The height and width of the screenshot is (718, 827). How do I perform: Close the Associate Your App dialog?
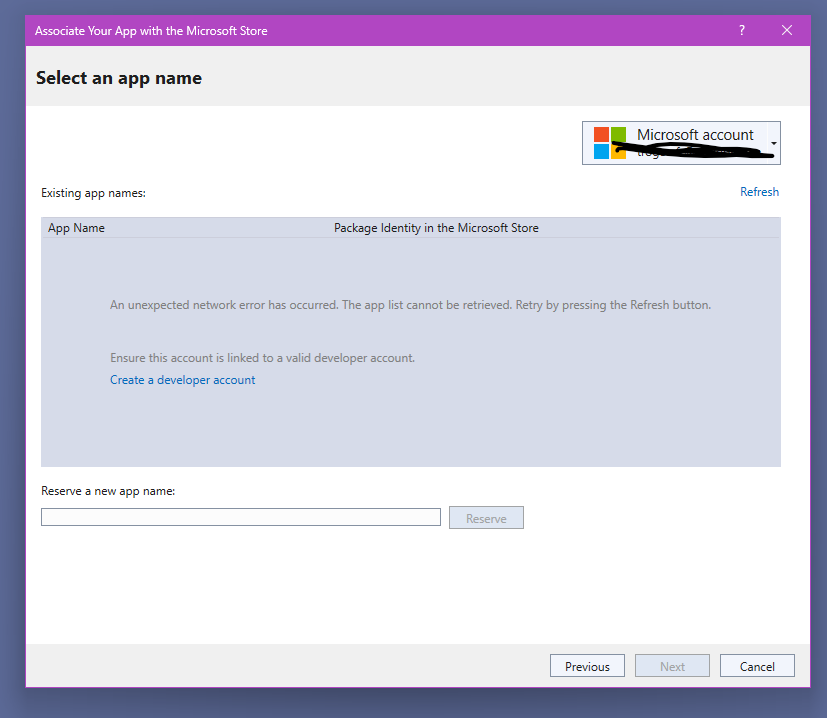(786, 30)
